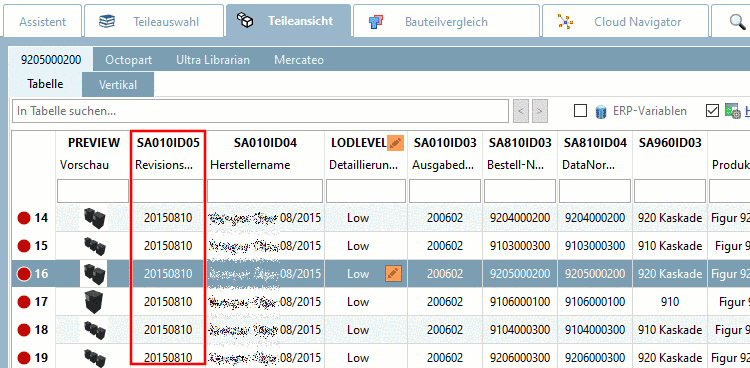This screenshot has width=750, height=368.
Task: Select Bestell-N cell 9103000300 in row 15
Action: (x=520, y=246)
